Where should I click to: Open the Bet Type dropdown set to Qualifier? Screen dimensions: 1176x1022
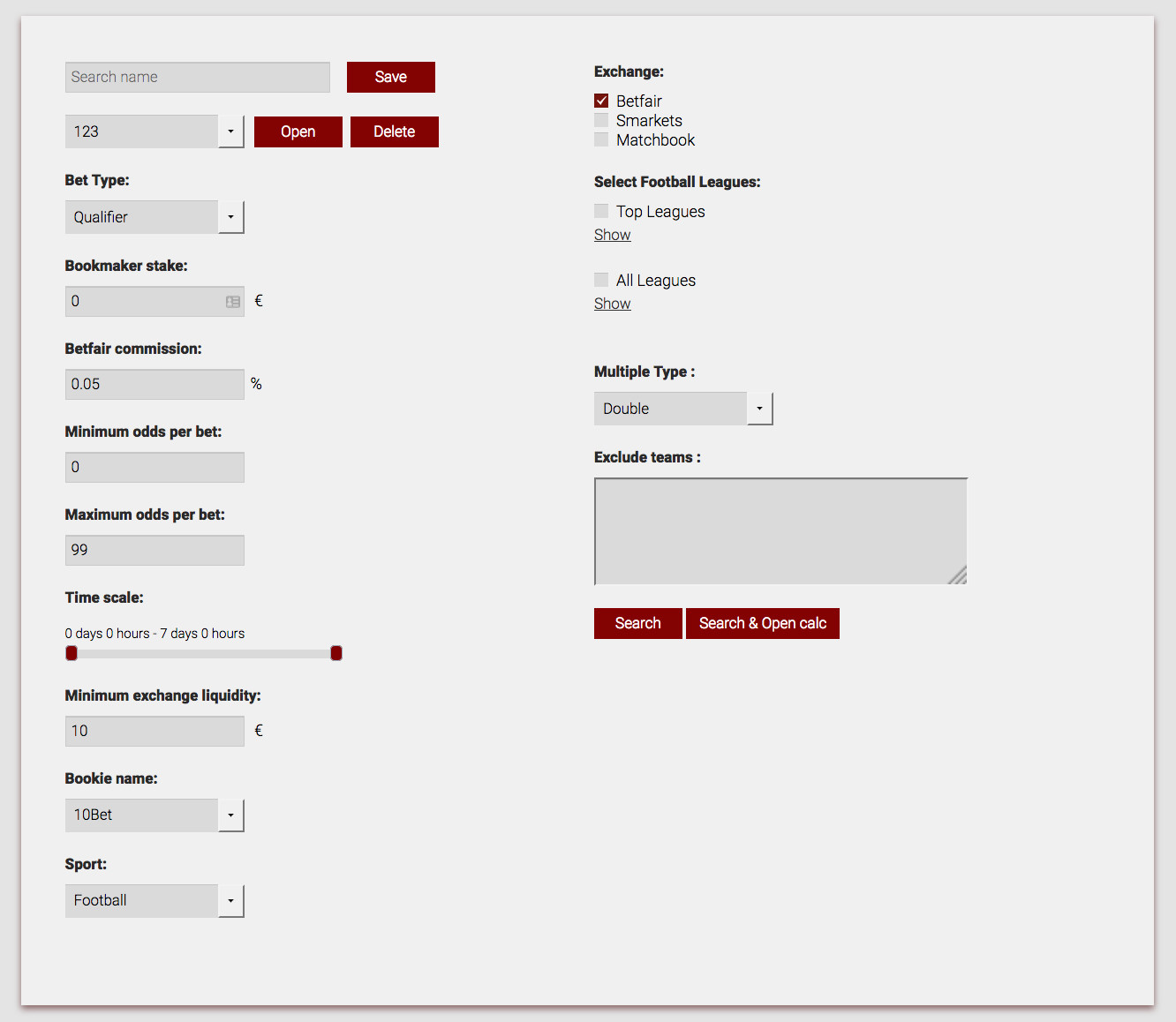click(x=155, y=217)
